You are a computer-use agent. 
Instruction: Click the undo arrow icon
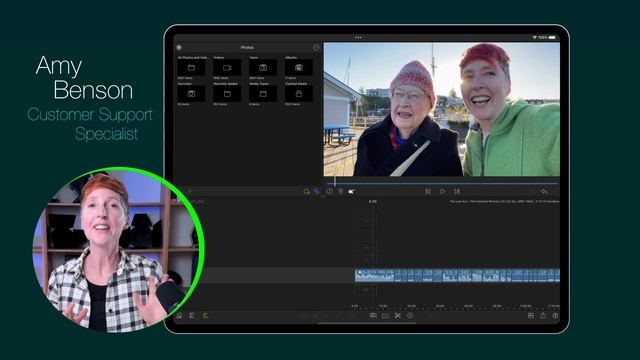click(544, 191)
